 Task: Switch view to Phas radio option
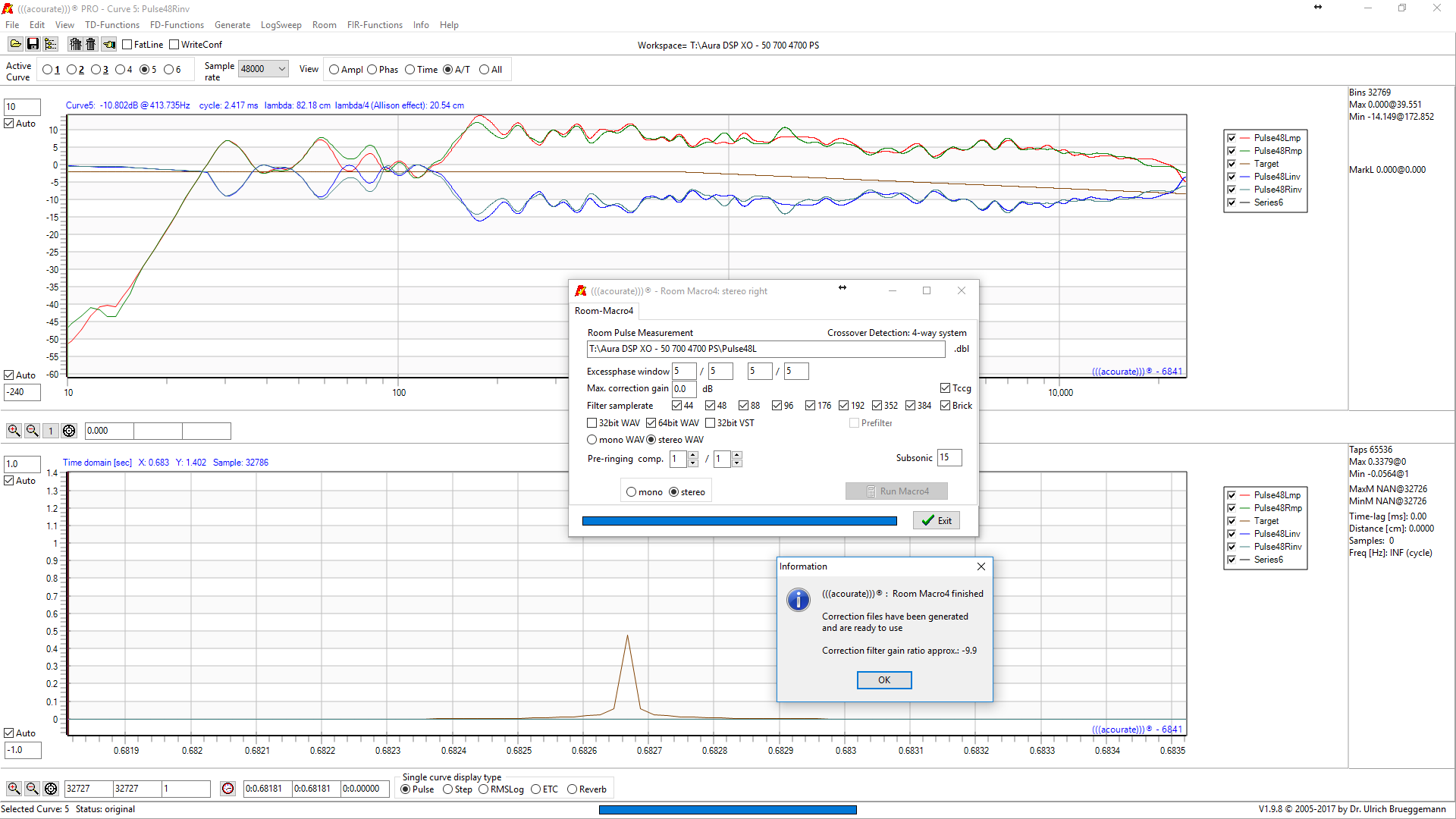(372, 70)
